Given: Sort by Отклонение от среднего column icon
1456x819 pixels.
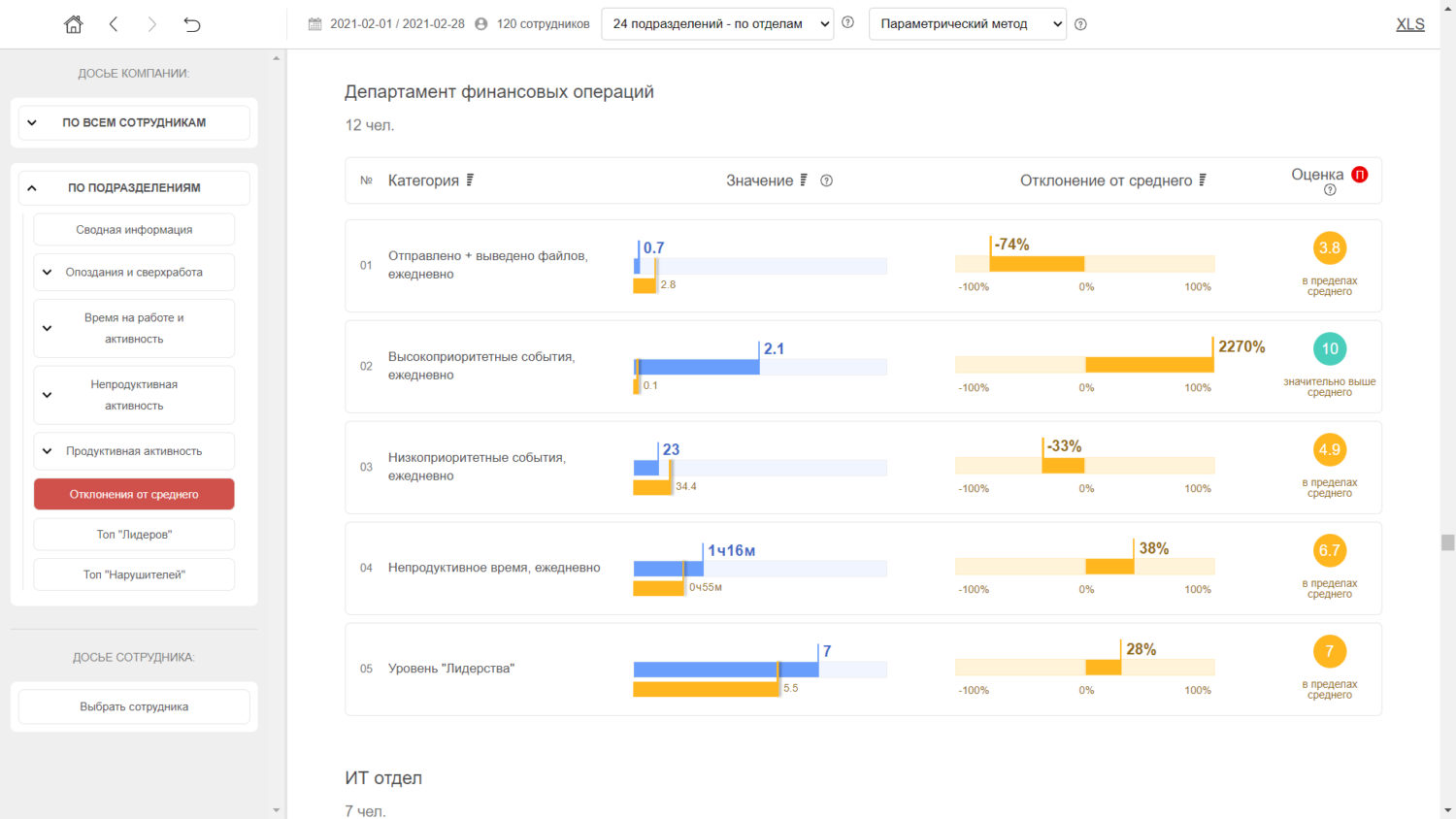Looking at the screenshot, I should [1203, 180].
